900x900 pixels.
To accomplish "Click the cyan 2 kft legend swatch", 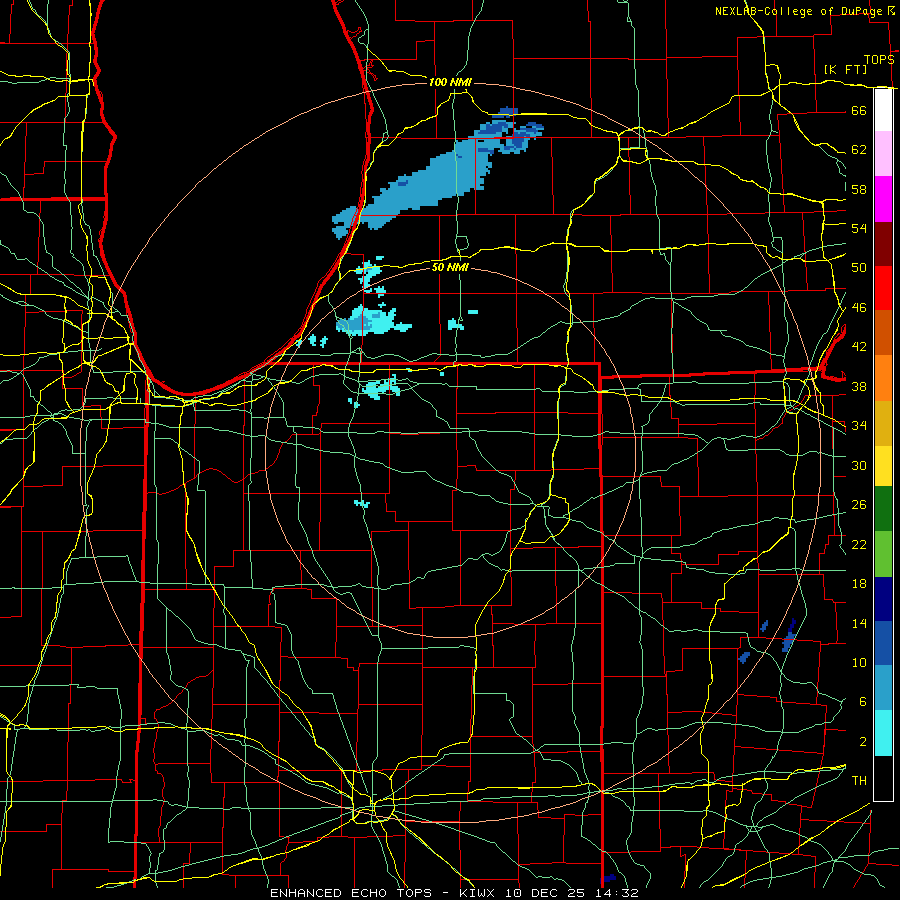I will pos(883,733).
